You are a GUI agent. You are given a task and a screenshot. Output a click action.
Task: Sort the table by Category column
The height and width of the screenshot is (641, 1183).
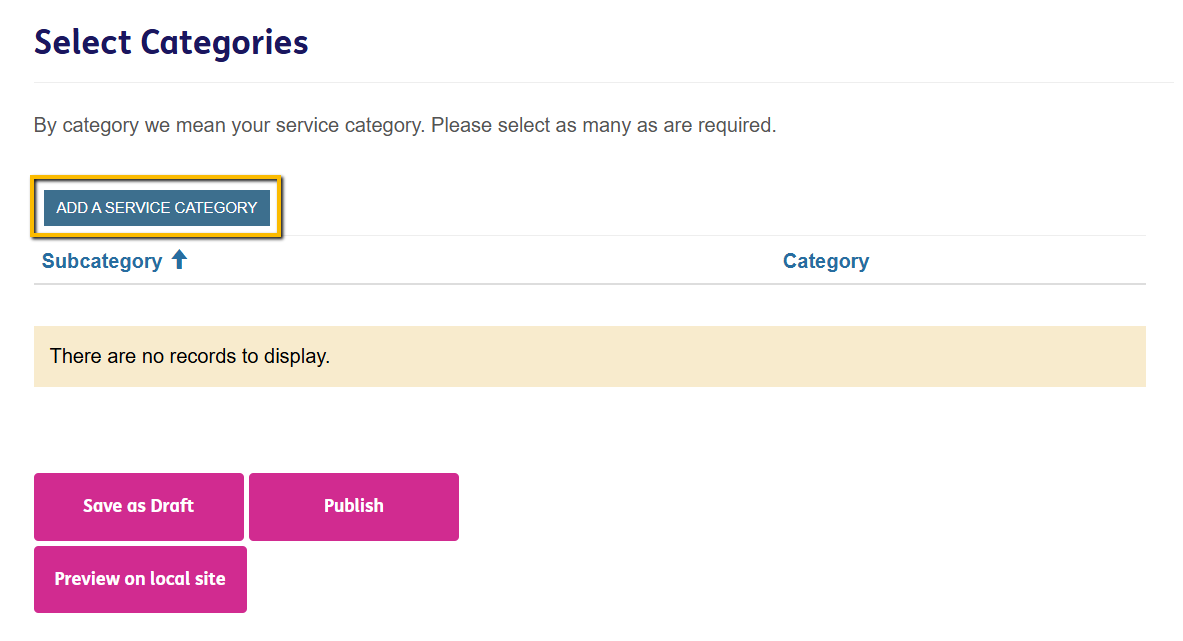(825, 261)
